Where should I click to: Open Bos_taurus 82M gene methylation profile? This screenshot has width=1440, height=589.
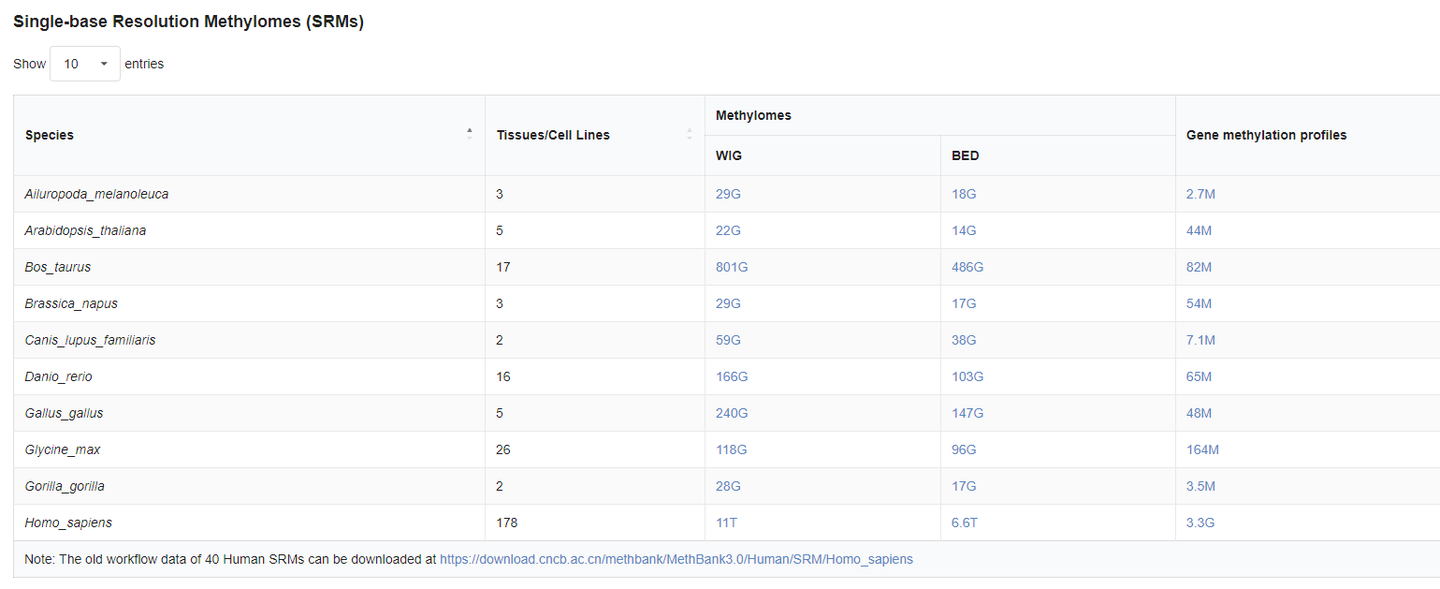pos(1199,267)
